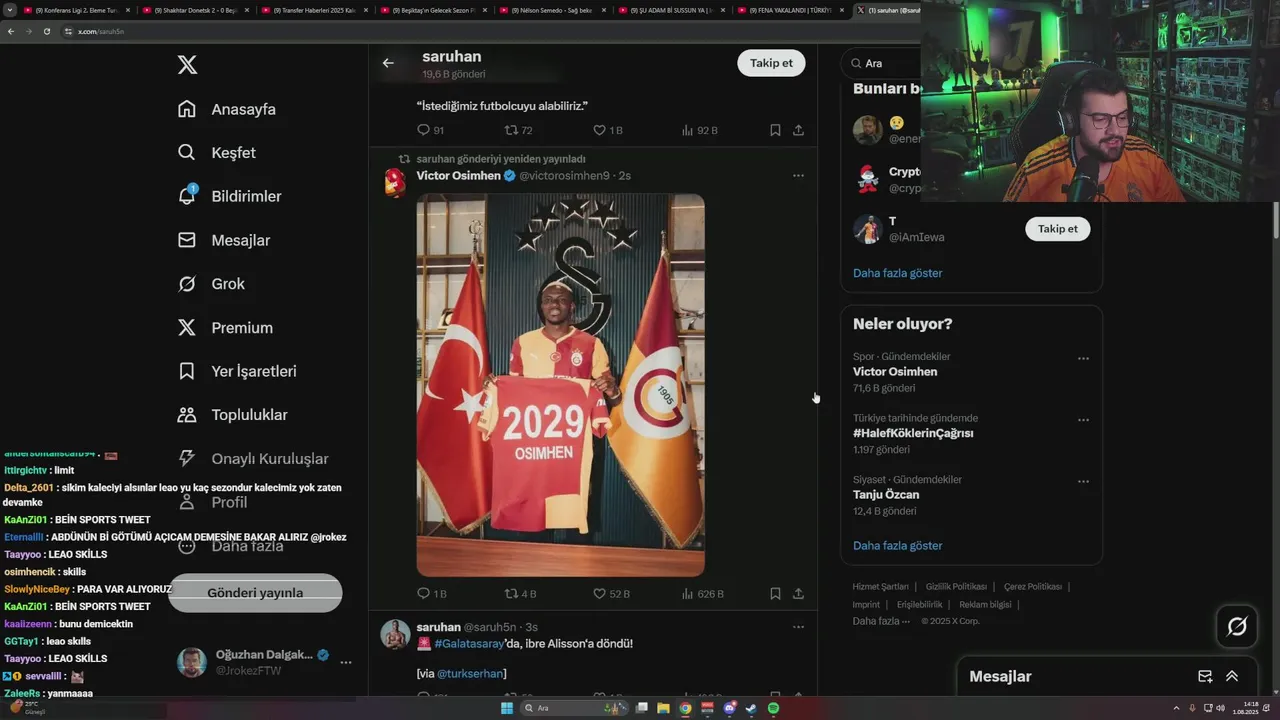Image resolution: width=1280 pixels, height=720 pixels.
Task: Like the top post with 1 B likes
Action: (x=599, y=130)
